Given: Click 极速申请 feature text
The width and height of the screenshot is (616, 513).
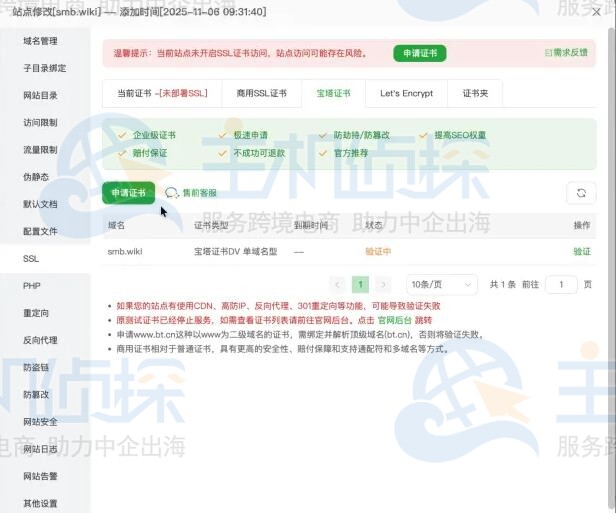Looking at the screenshot, I should [x=251, y=135].
